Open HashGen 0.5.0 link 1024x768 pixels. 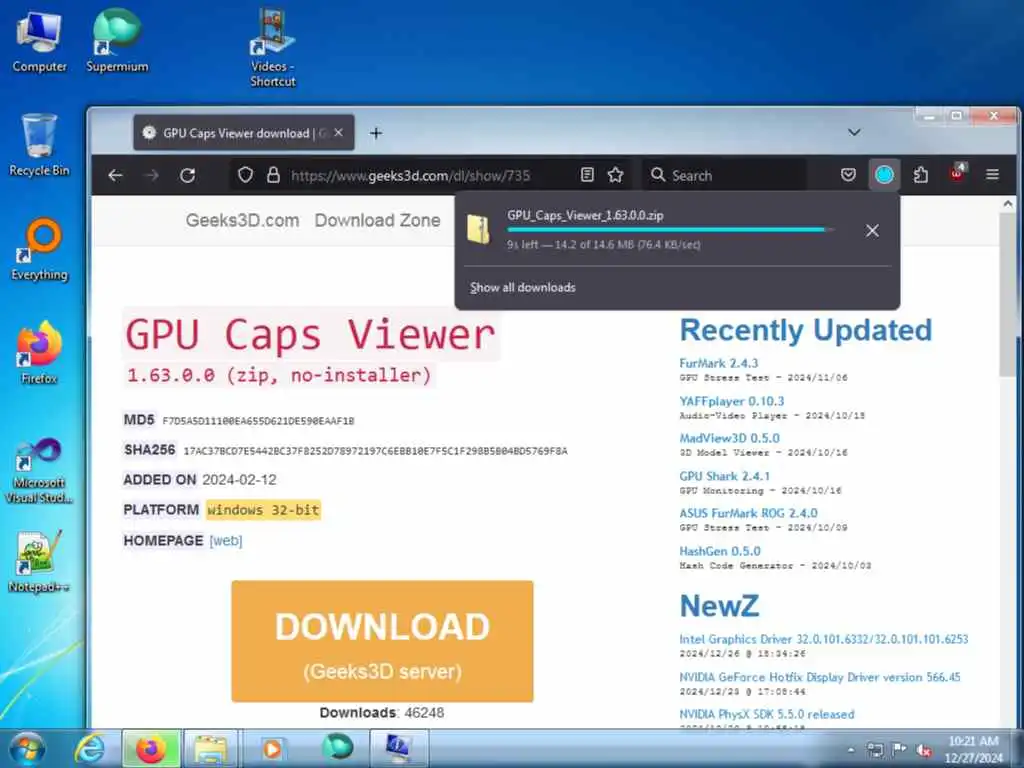point(720,551)
